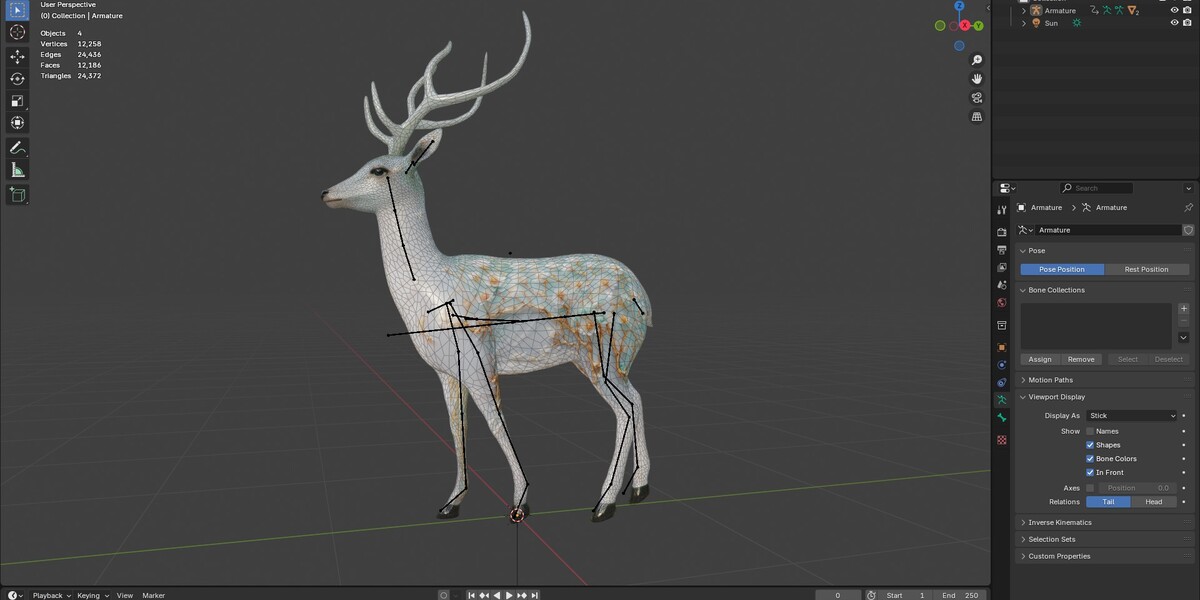
Task: Activate the Rotate tool
Action: (x=17, y=79)
